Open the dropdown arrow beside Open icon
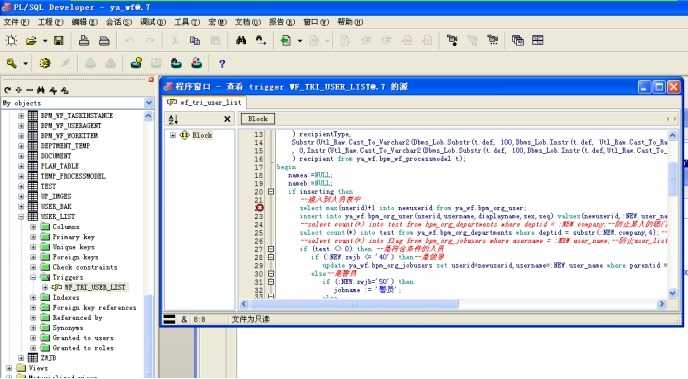 [x=45, y=41]
